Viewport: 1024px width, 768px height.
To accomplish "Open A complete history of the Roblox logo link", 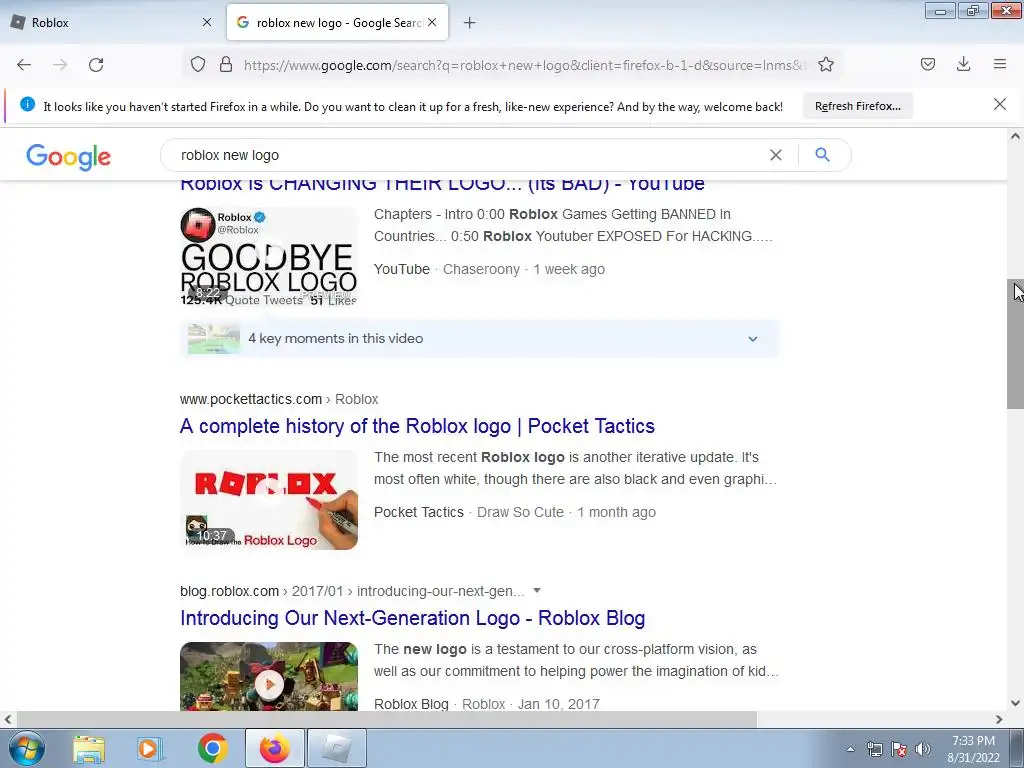I will pos(417,426).
